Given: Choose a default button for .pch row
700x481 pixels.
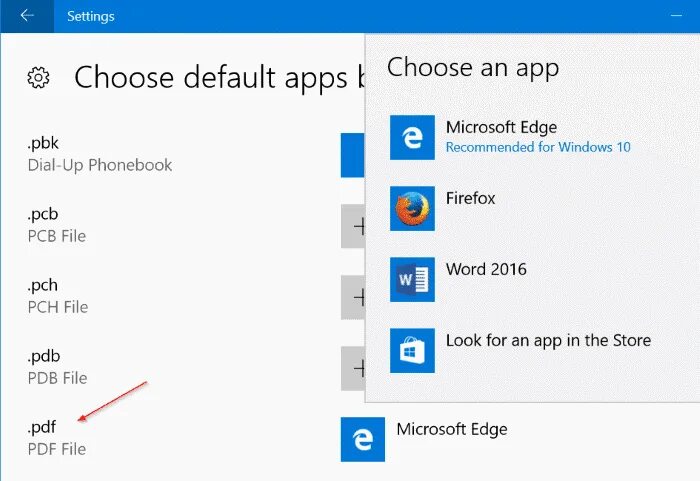Looking at the screenshot, I should click(x=353, y=297).
